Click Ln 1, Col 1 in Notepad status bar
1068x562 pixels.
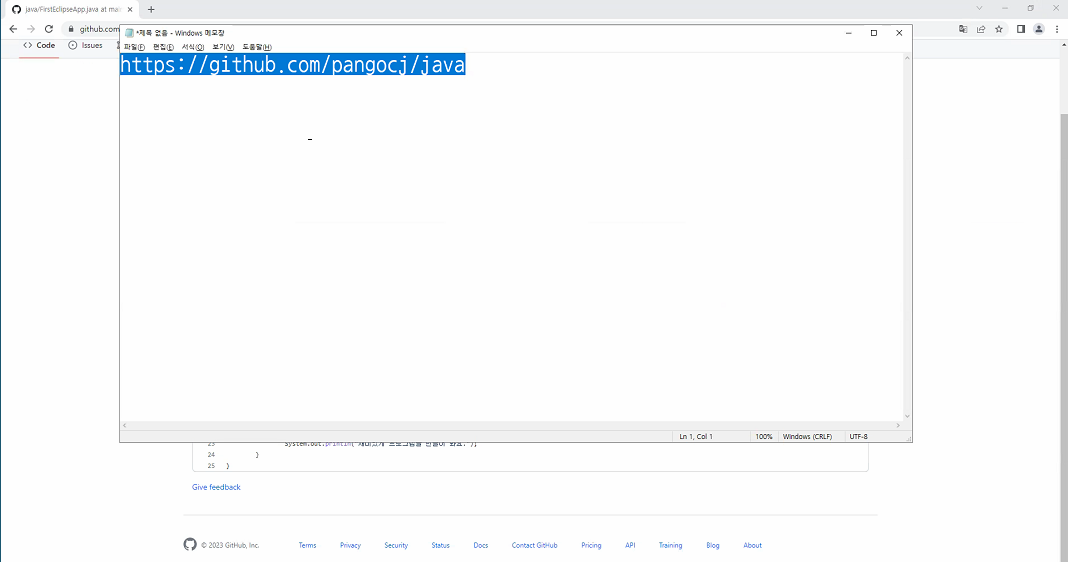coord(695,437)
